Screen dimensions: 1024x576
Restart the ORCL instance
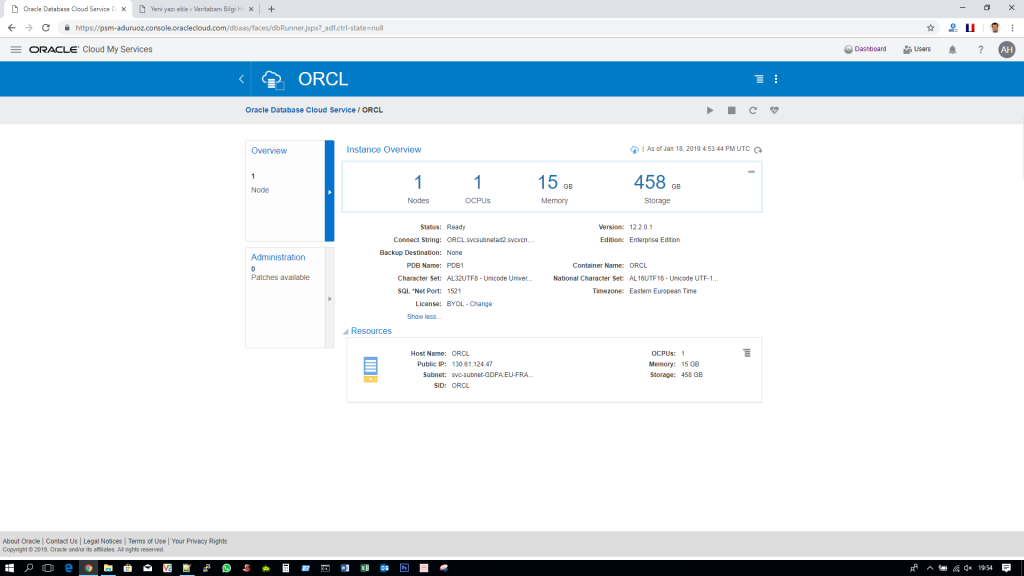[753, 110]
